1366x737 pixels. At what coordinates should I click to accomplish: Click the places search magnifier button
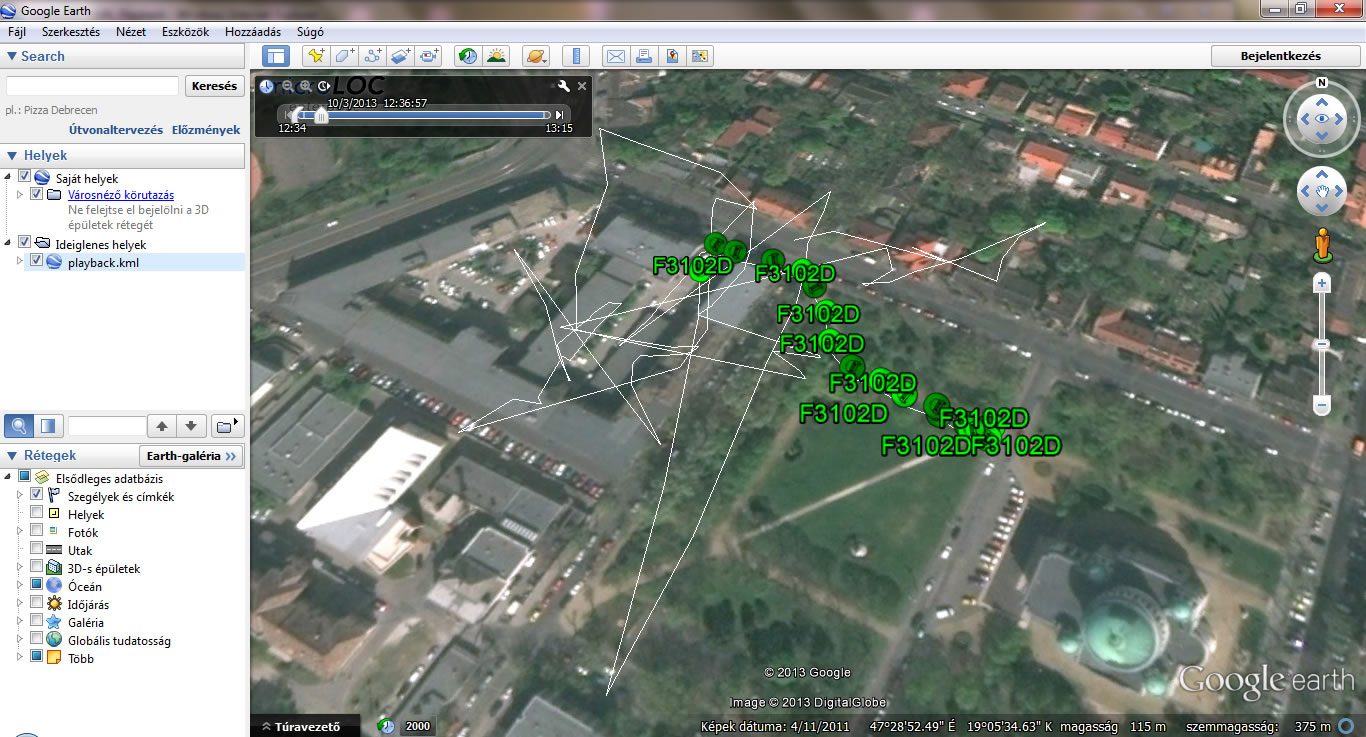(x=19, y=426)
